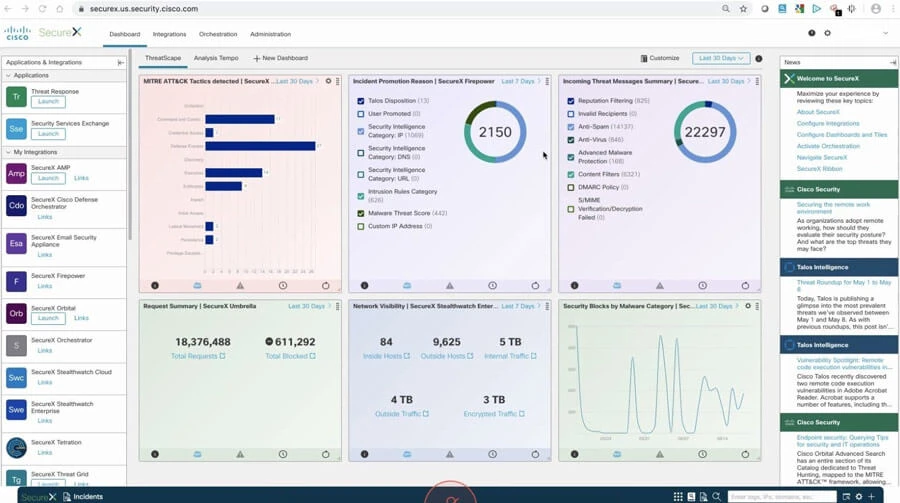Toggle Security Intelligence Category: IP checkbox
Viewport: 900px width, 503px height.
pyautogui.click(x=360, y=131)
